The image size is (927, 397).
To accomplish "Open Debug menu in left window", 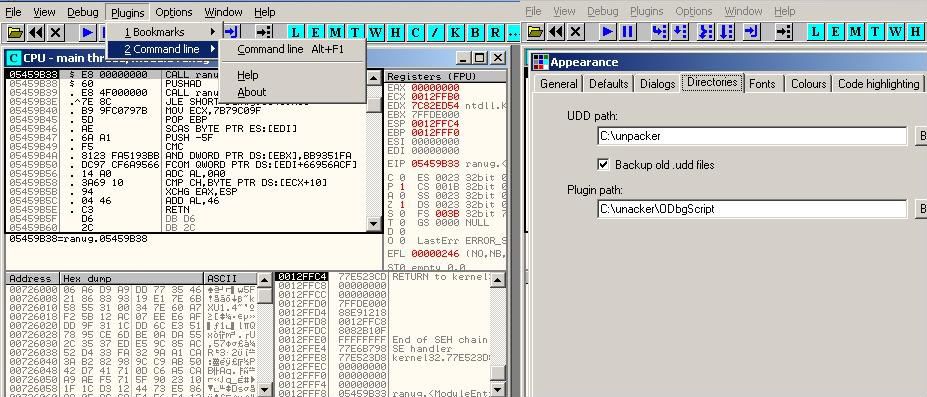I will pos(83,12).
